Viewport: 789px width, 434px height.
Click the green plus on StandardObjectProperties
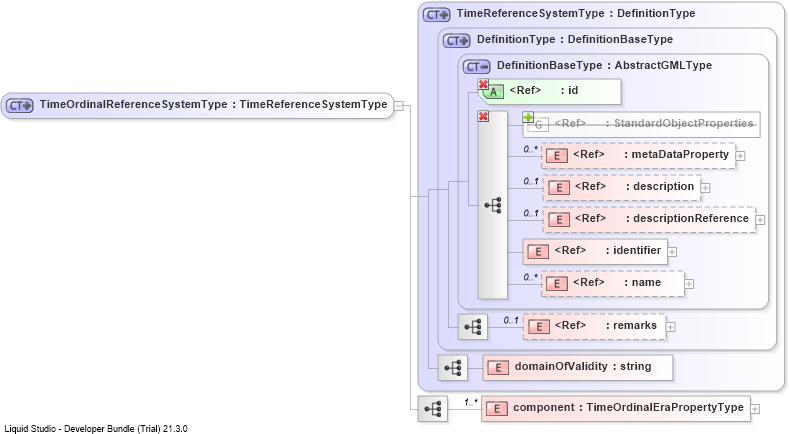pyautogui.click(x=528, y=117)
